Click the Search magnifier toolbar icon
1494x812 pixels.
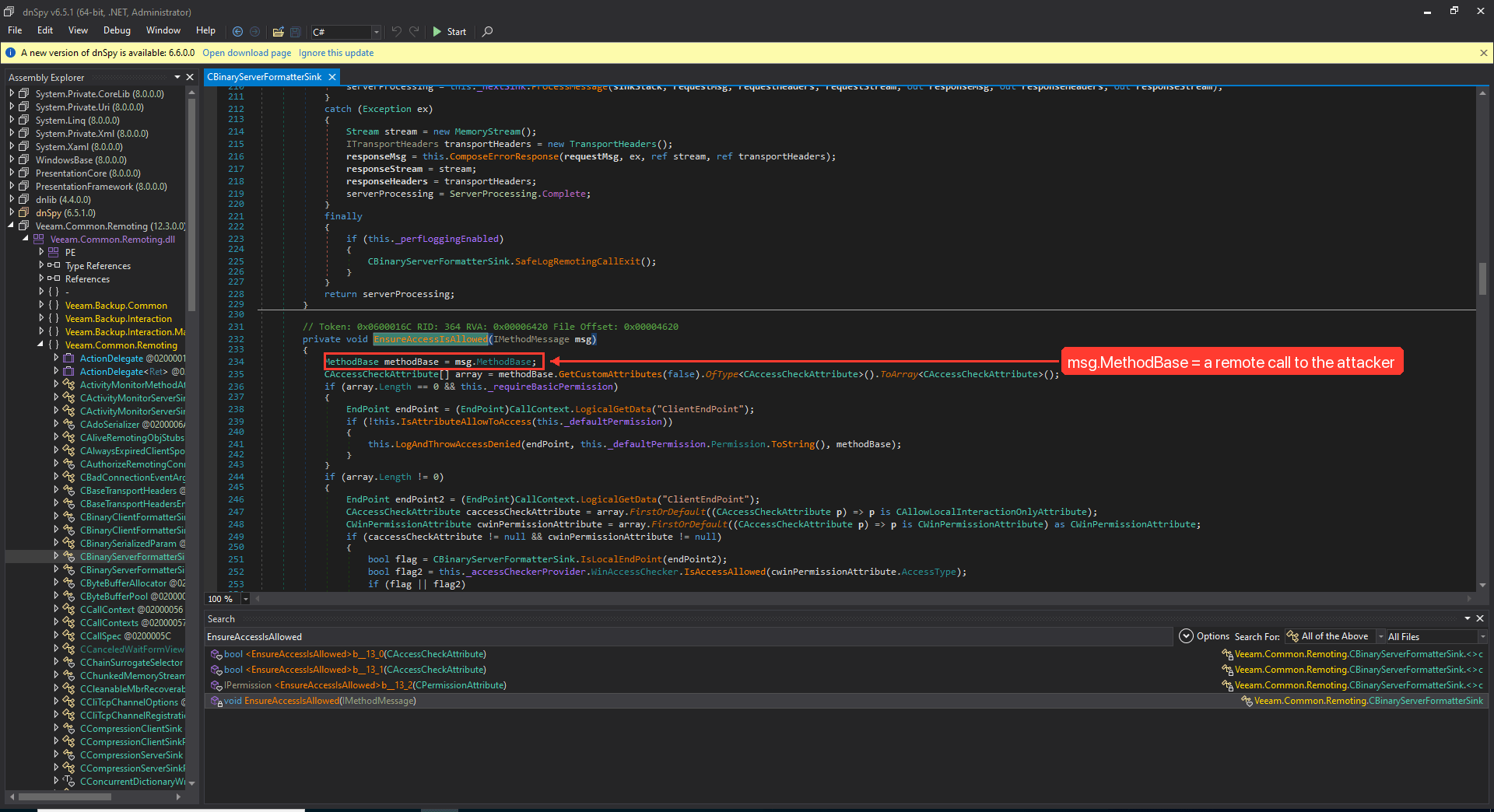pos(488,32)
